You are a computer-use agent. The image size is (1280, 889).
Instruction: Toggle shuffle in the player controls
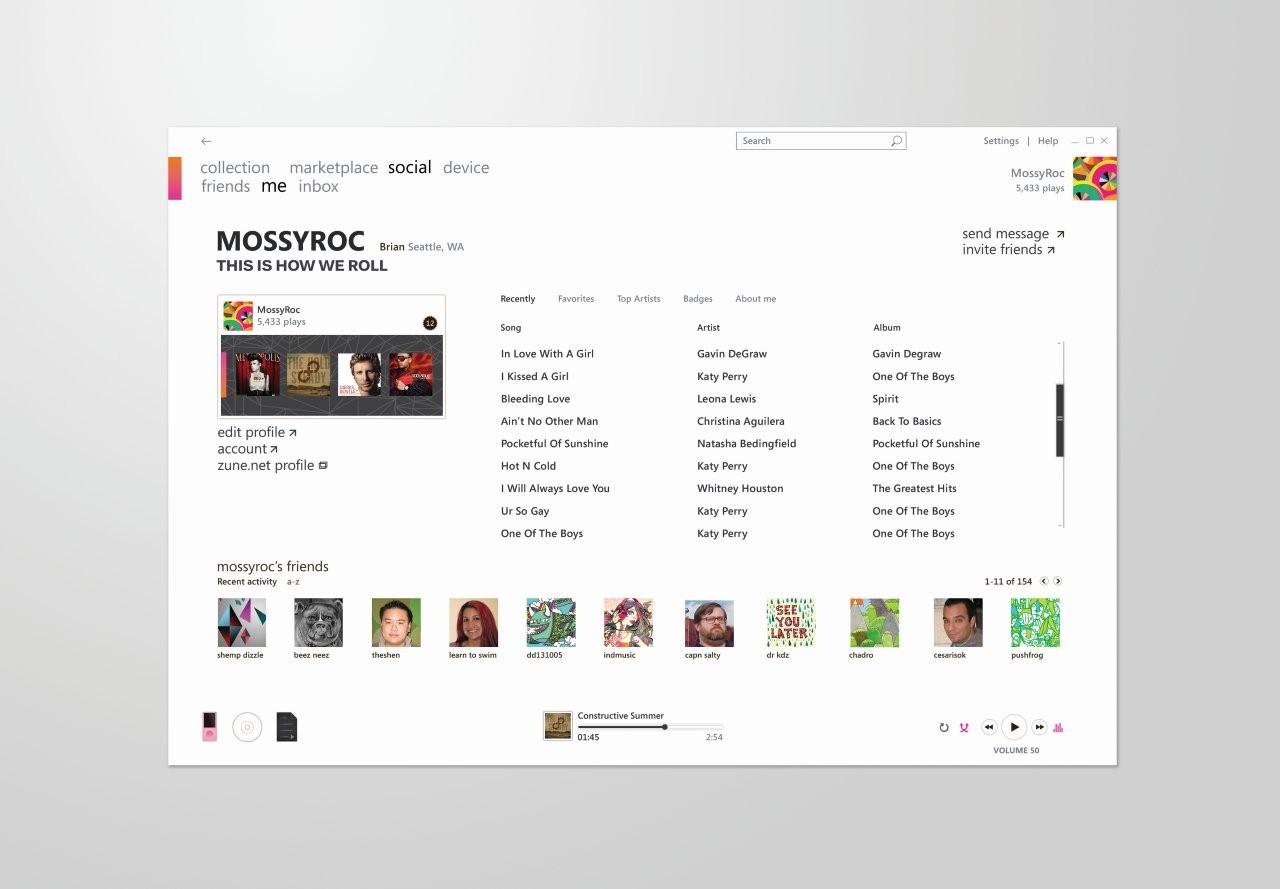click(x=964, y=728)
